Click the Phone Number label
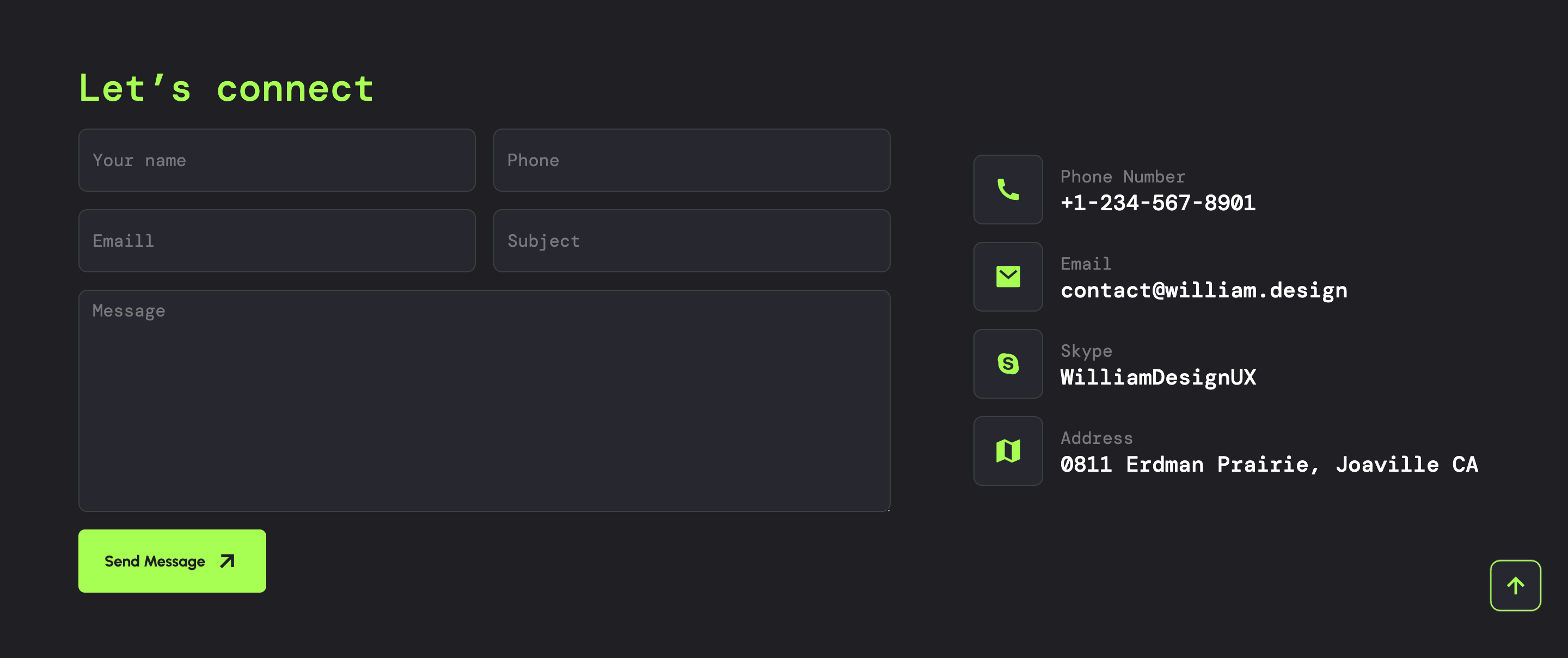 [1123, 176]
